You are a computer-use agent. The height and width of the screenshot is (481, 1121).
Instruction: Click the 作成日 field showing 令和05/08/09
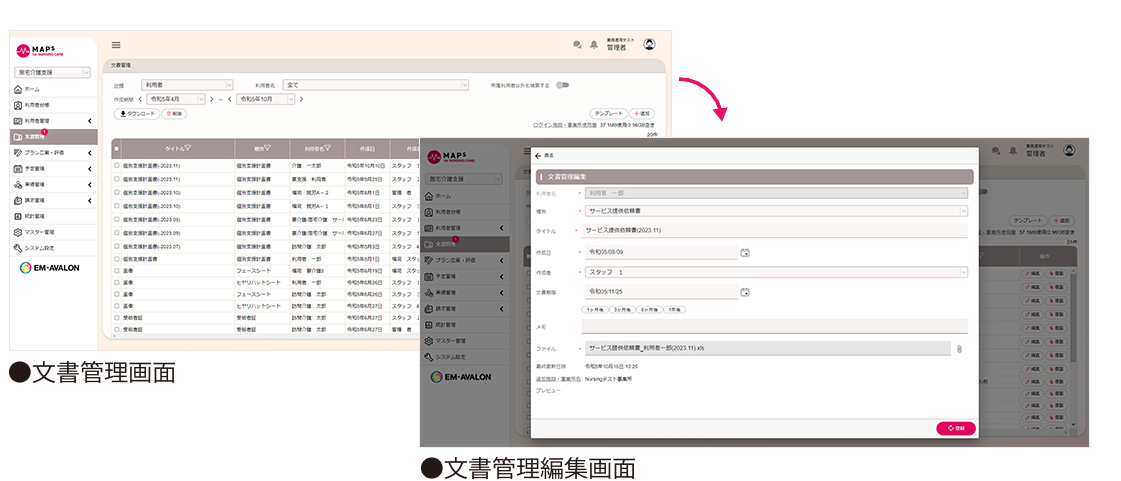point(661,252)
